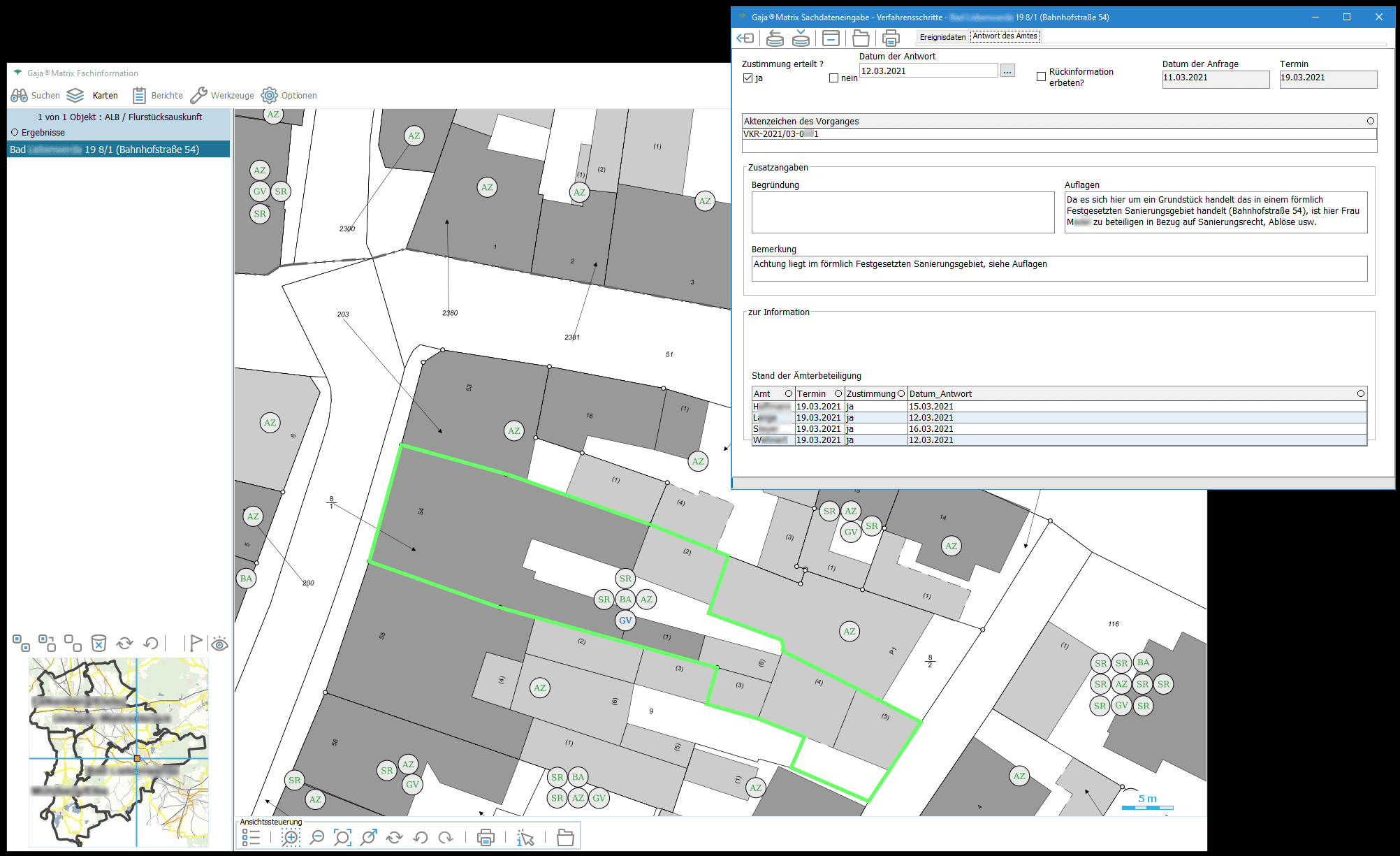This screenshot has width=1400, height=856.
Task: Click the layer list icon in view controls
Action: click(251, 837)
